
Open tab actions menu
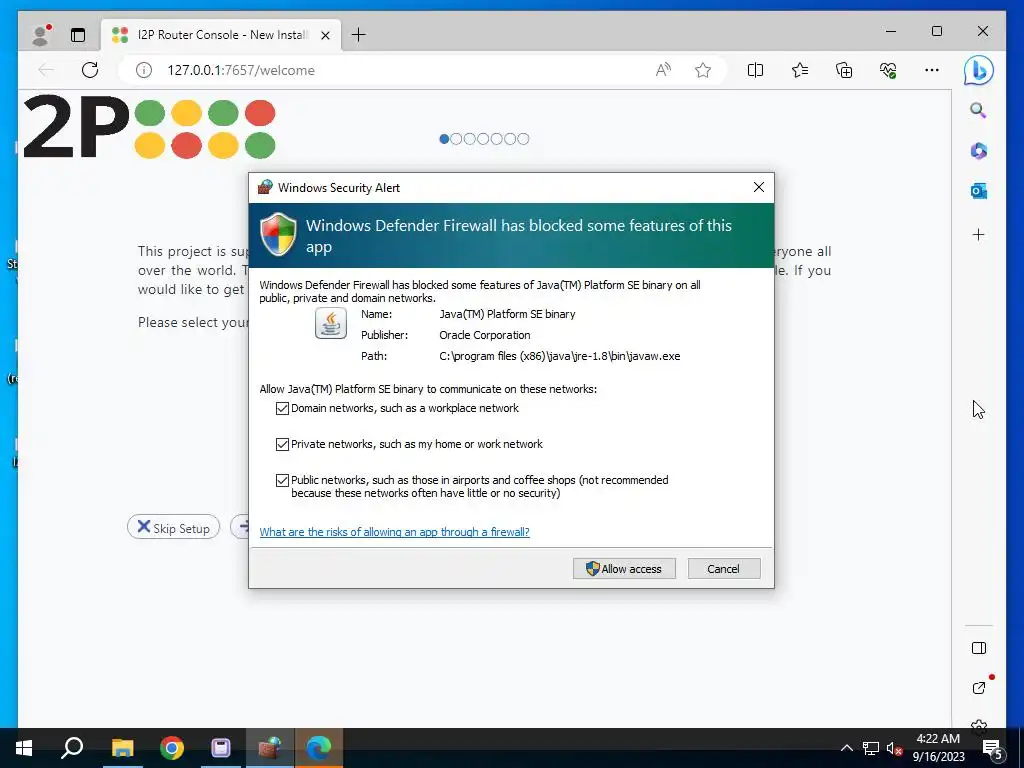point(78,35)
